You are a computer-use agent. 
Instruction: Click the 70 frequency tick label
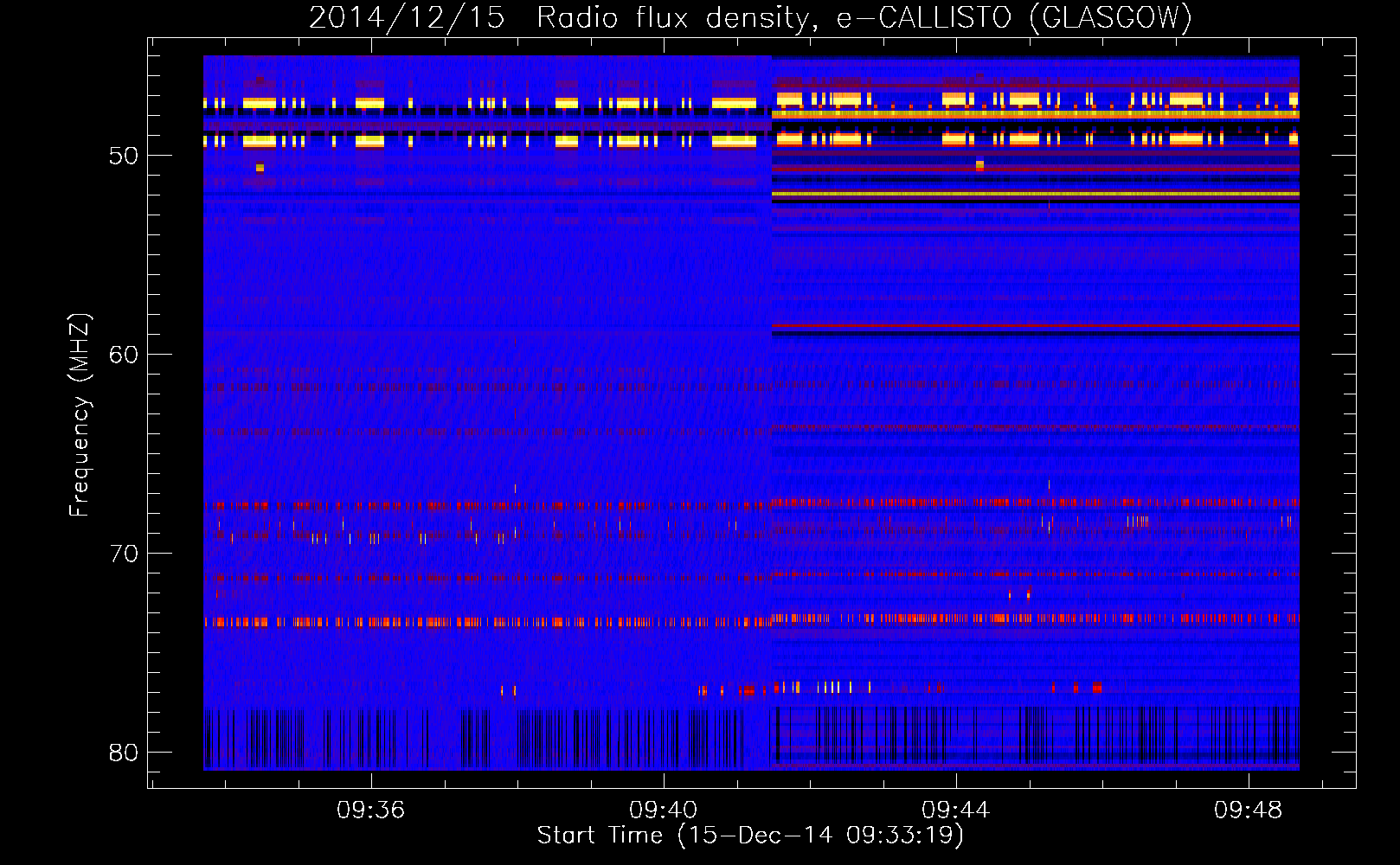(x=124, y=554)
